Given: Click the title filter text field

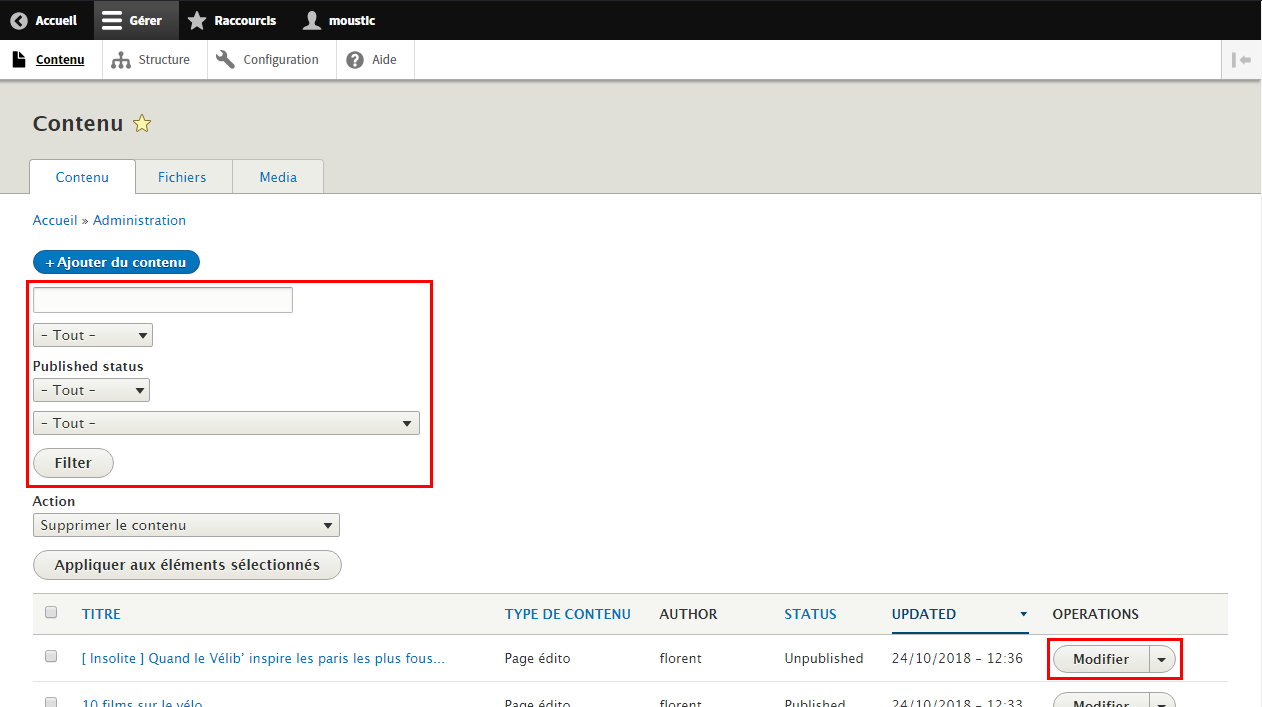Looking at the screenshot, I should coord(163,300).
